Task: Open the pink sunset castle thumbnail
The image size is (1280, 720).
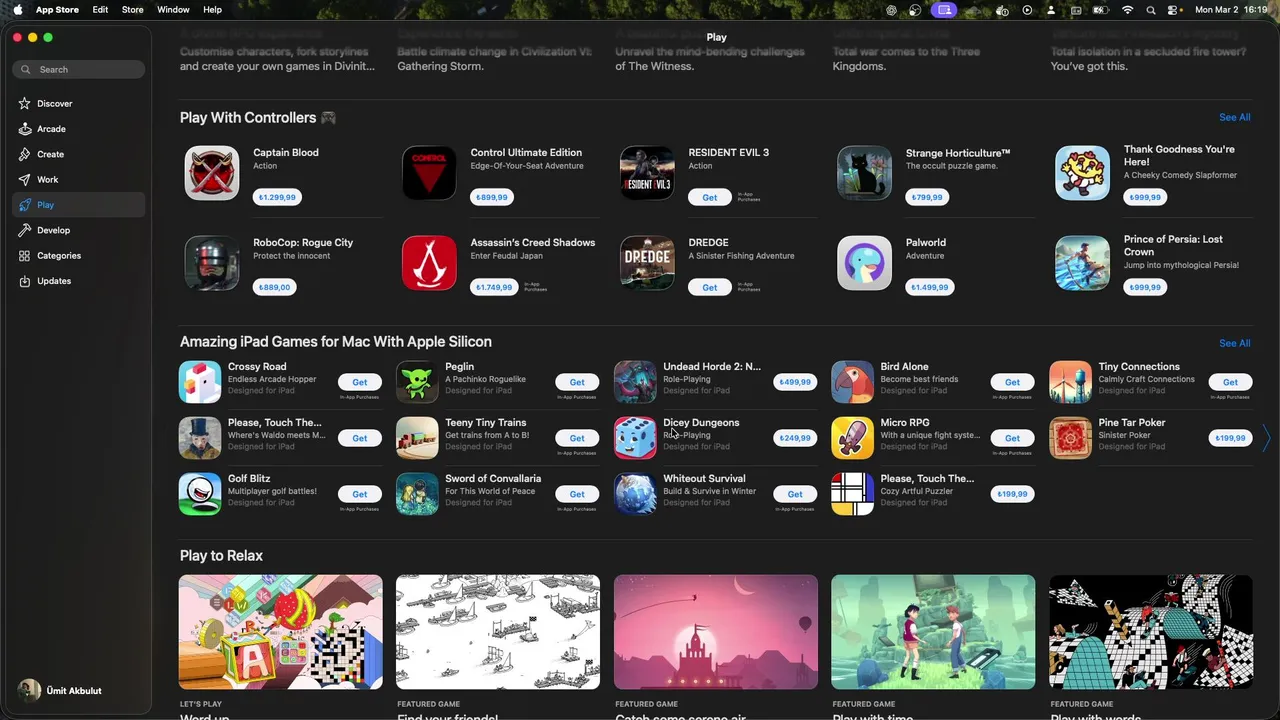Action: pyautogui.click(x=716, y=632)
